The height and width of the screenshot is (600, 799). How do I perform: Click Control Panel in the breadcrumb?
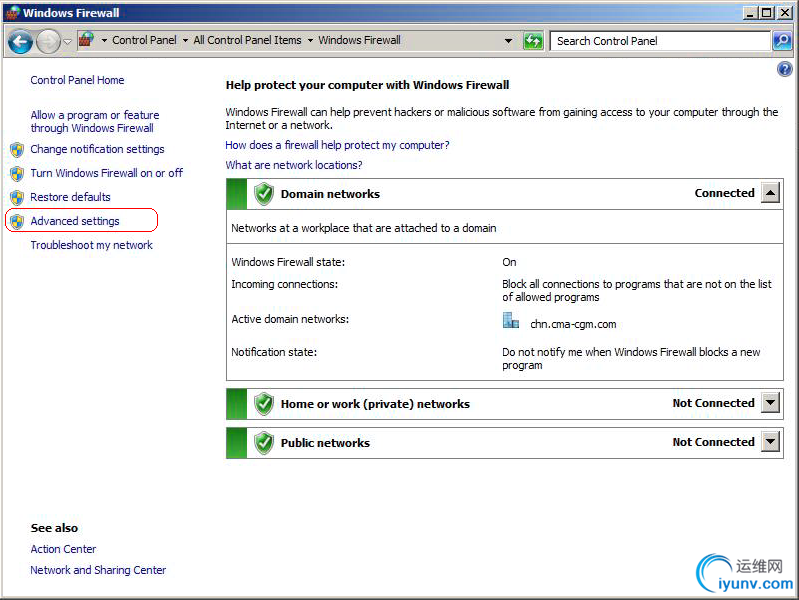coord(144,40)
